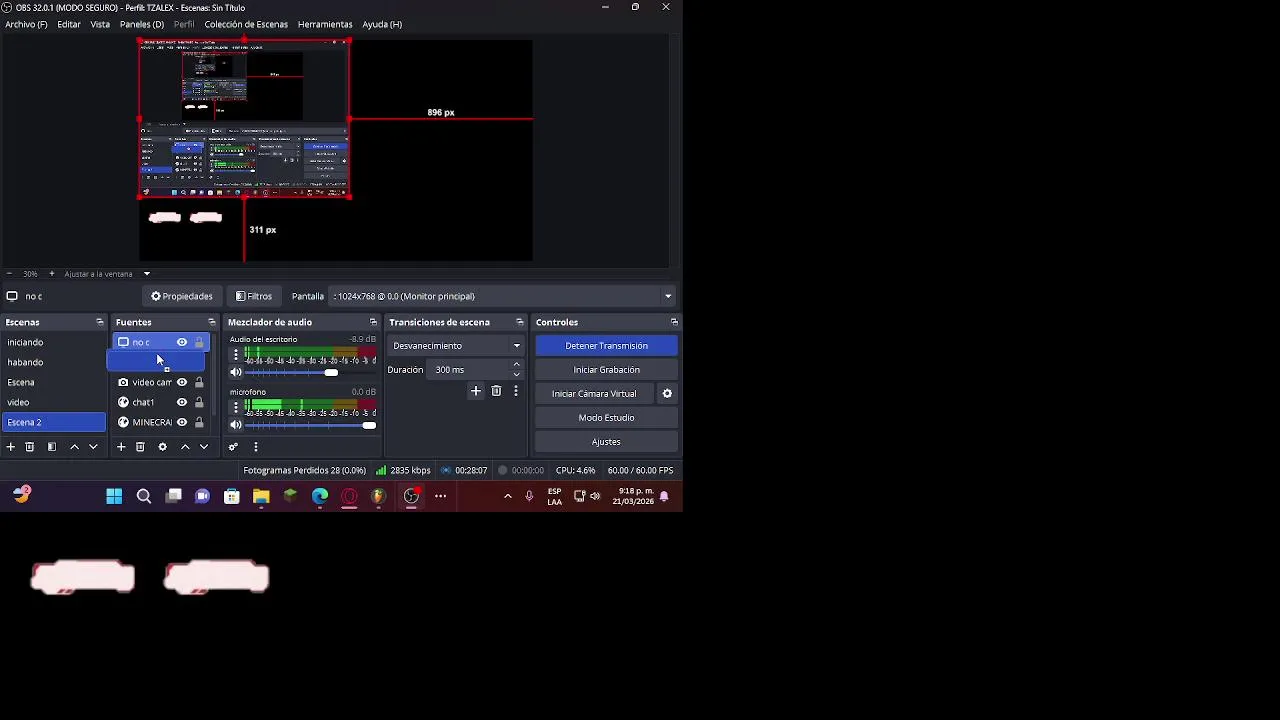Zoom out preview with minus icon

[9, 274]
